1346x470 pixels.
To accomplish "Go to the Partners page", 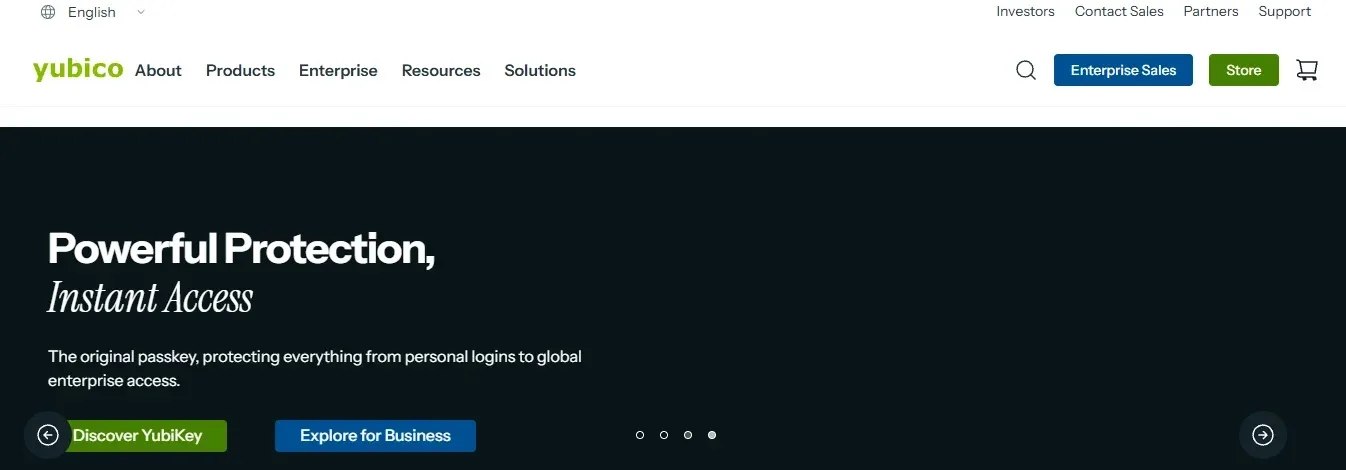I will pos(1211,11).
